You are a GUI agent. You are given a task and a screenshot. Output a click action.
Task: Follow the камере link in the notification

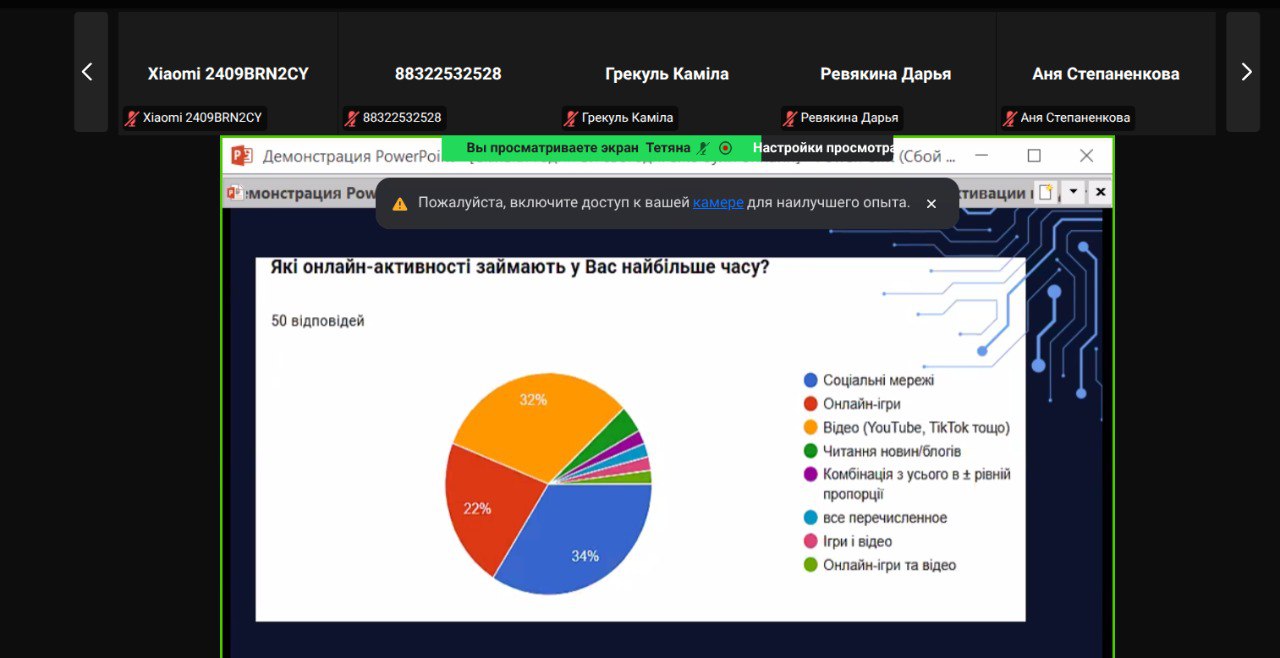[717, 203]
